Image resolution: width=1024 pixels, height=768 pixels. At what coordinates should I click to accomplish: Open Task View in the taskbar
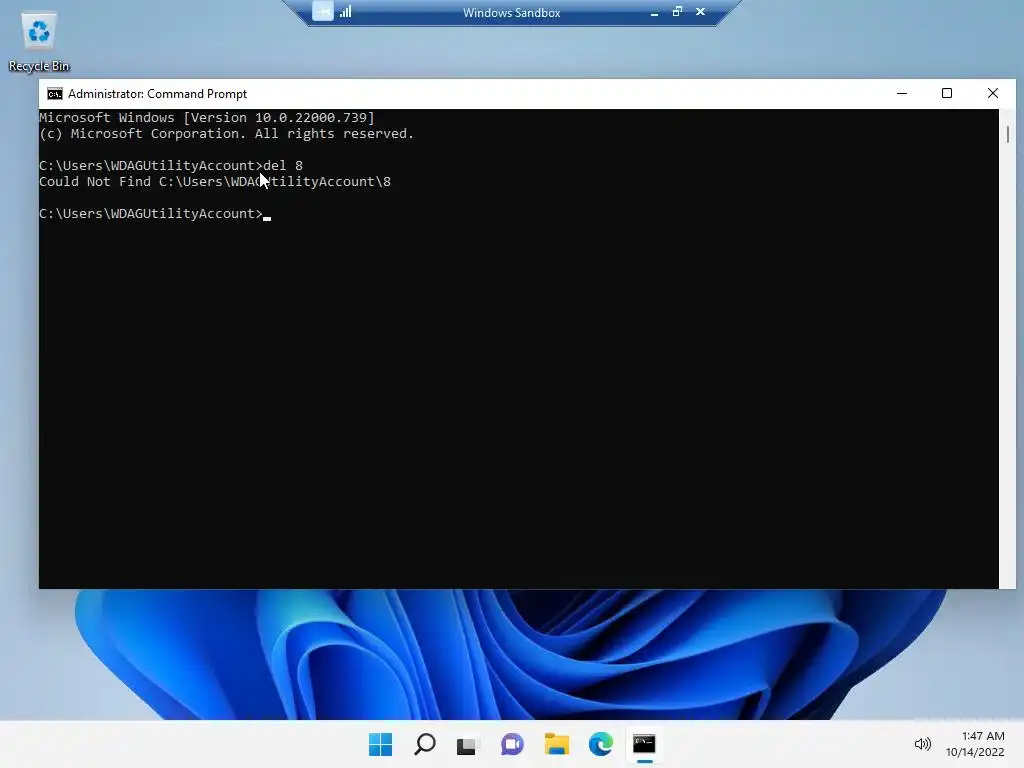468,744
